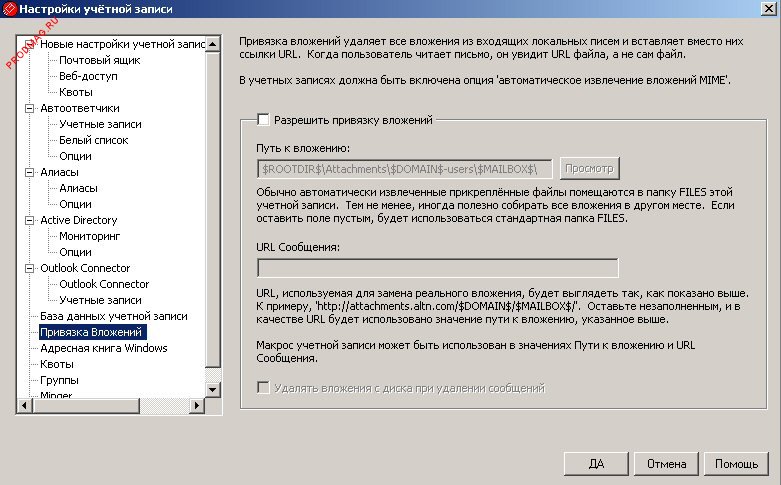
Task: Click the Отмена button
Action: [666, 464]
